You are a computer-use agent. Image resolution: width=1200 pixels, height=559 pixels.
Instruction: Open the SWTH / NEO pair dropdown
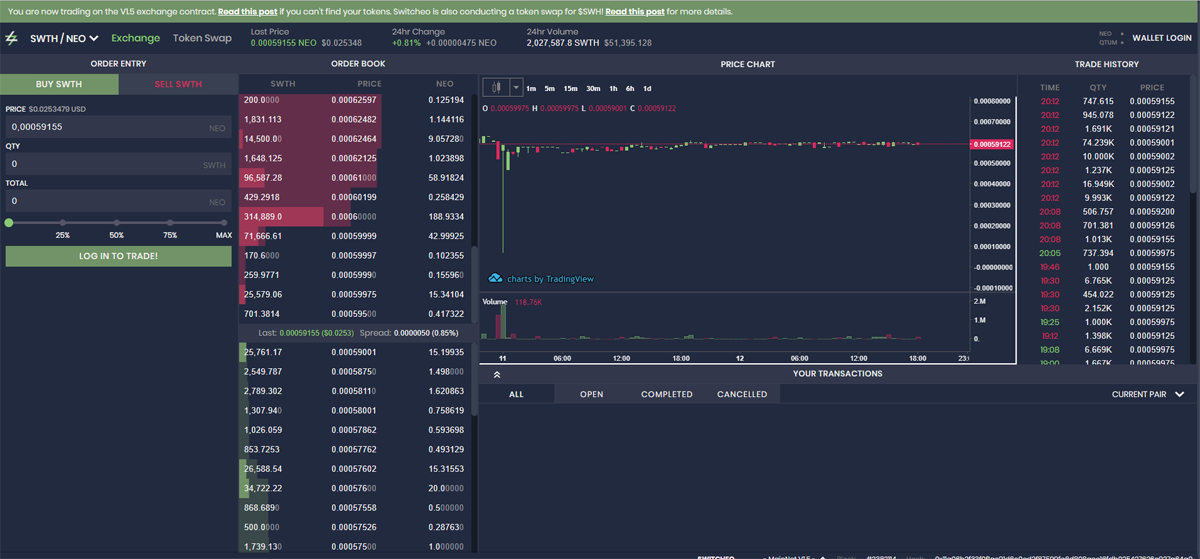click(x=64, y=38)
